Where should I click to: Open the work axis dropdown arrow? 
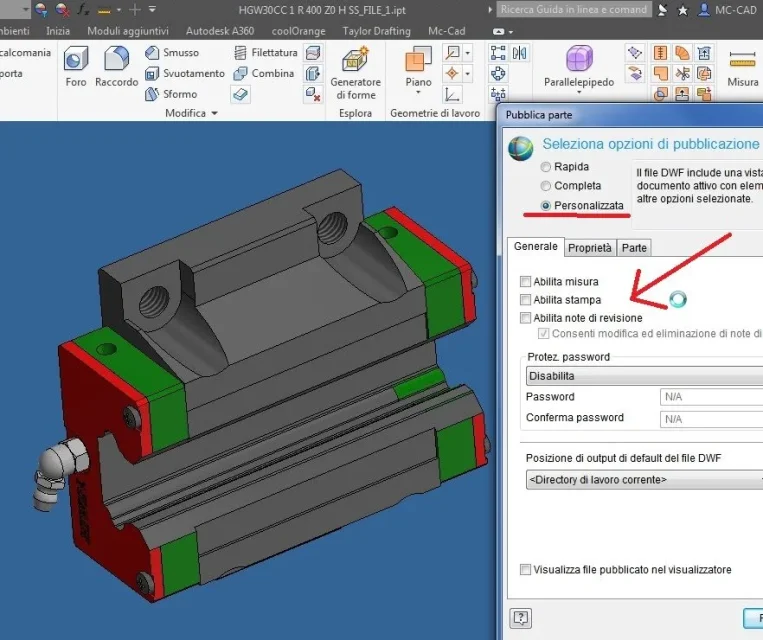tap(468, 53)
